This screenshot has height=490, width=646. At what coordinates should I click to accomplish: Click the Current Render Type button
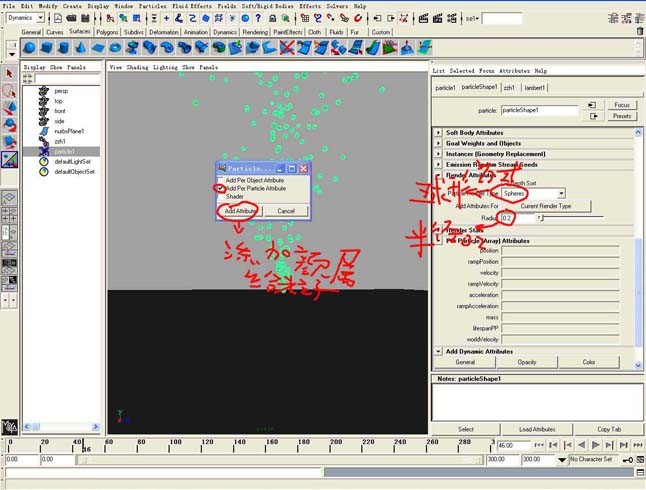click(x=545, y=206)
